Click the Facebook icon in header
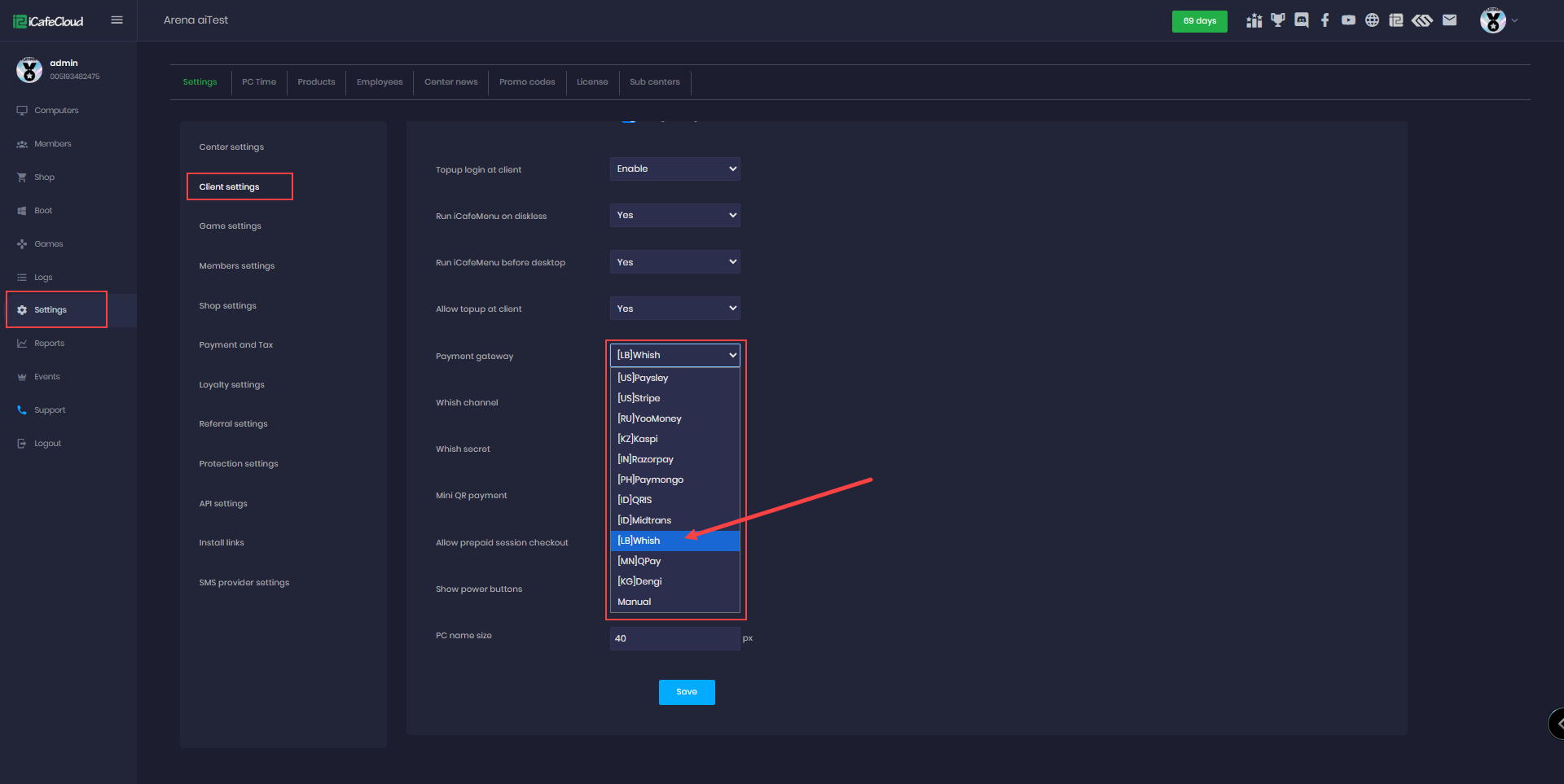1564x784 pixels. [x=1325, y=20]
